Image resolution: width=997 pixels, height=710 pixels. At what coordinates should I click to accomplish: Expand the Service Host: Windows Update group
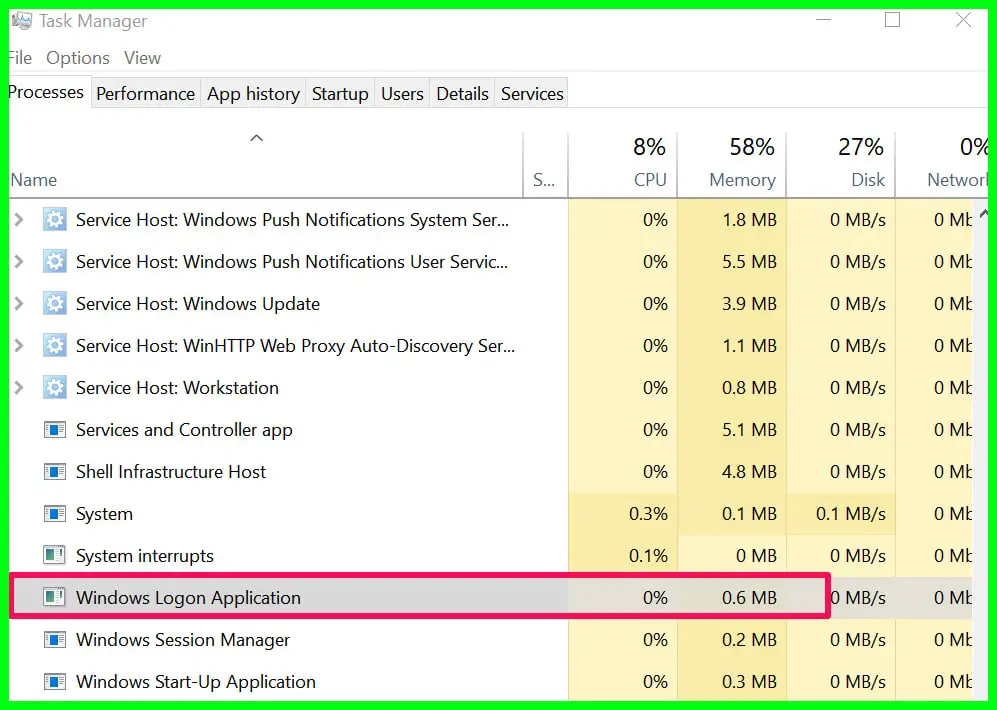coord(19,303)
